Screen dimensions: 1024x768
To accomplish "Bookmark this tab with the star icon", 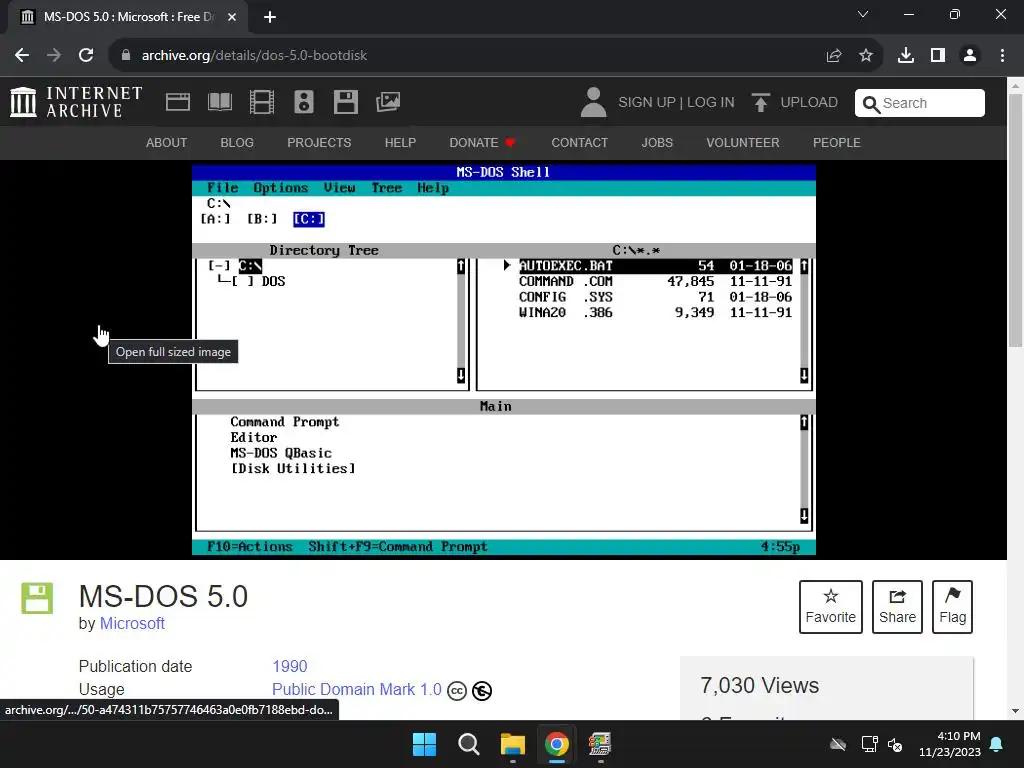I will point(866,56).
